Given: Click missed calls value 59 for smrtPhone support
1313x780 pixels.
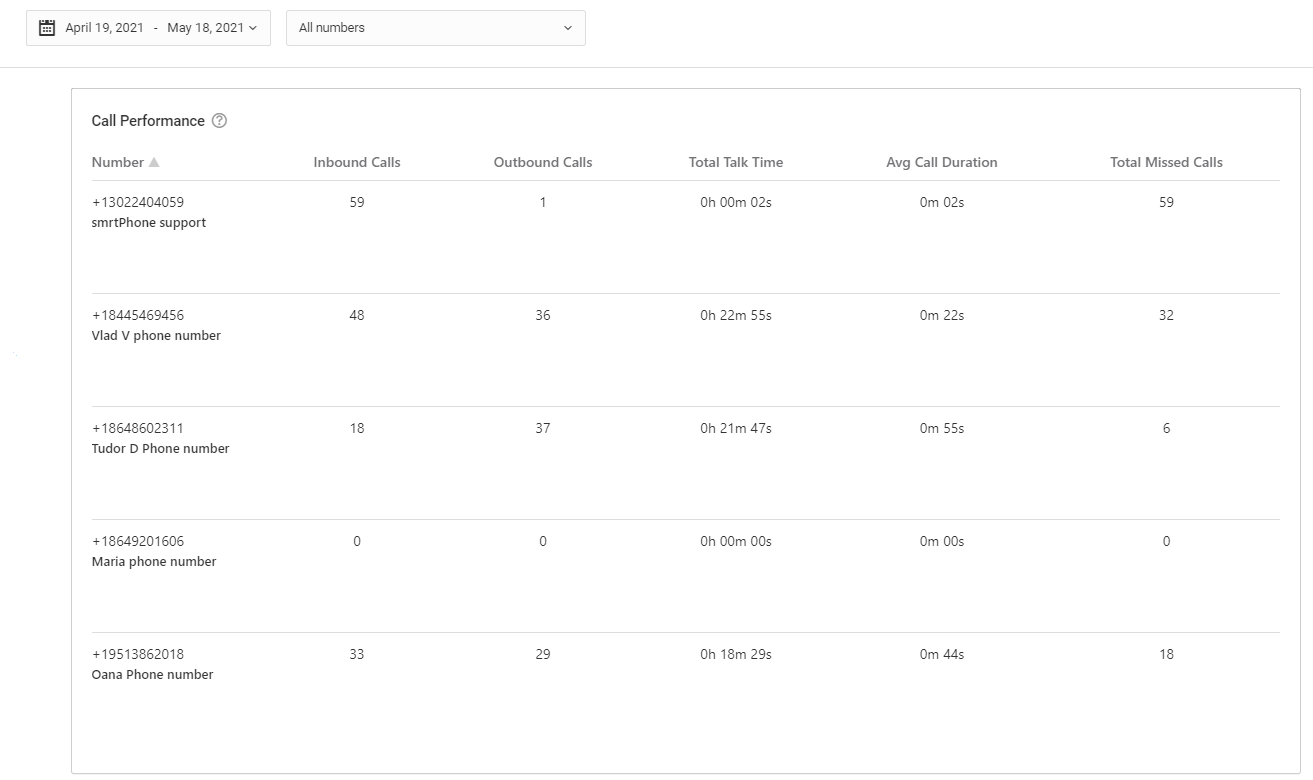Looking at the screenshot, I should (1166, 202).
